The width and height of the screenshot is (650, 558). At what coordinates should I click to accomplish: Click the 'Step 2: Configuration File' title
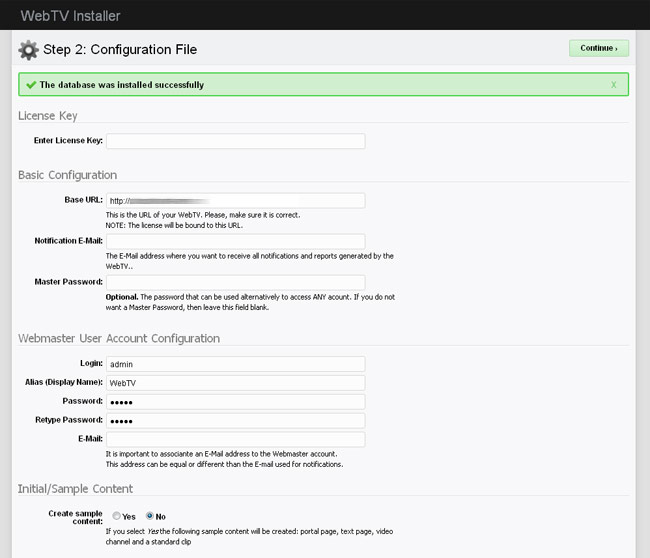(x=120, y=49)
